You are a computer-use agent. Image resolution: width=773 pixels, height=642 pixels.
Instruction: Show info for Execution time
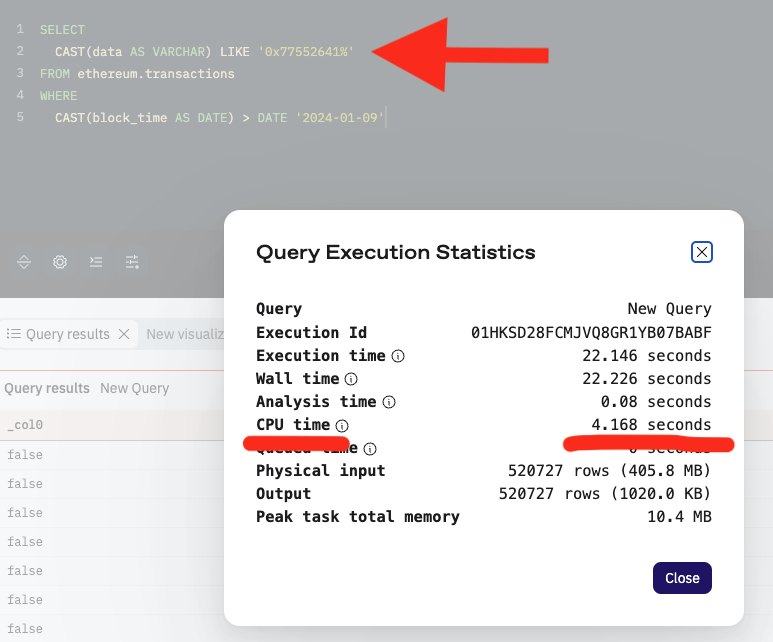pos(398,356)
